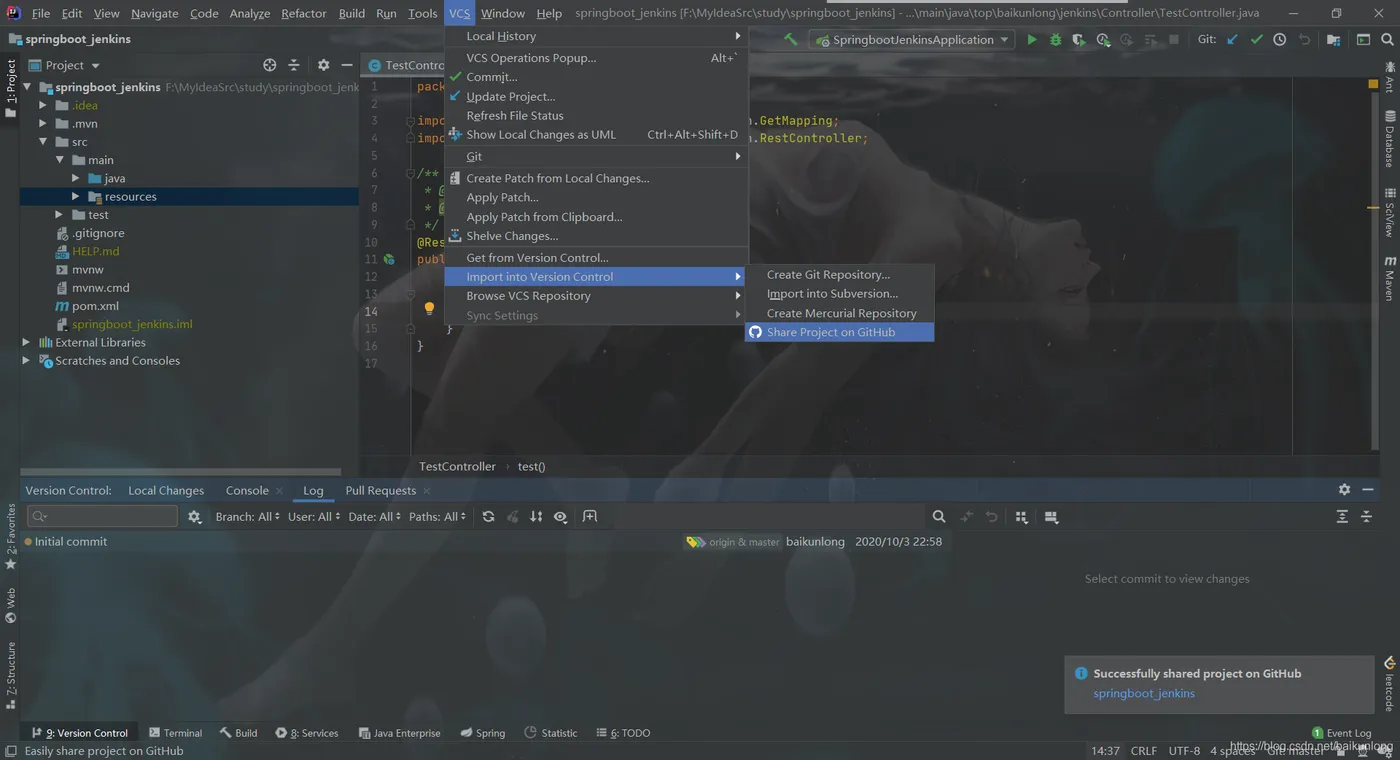
Task: Expand the .idea folder in project tree
Action: [43, 105]
